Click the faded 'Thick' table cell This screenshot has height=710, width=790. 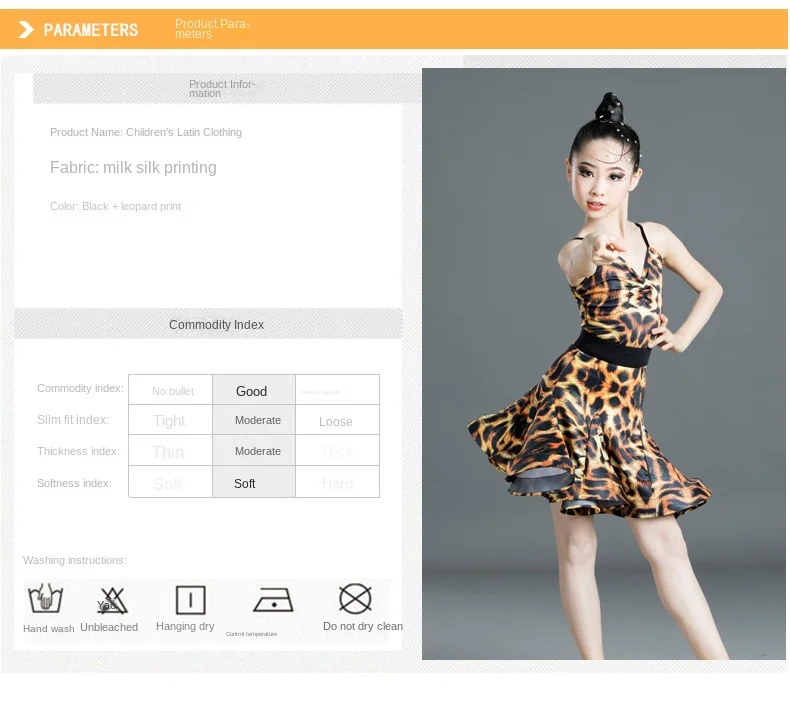(x=337, y=450)
